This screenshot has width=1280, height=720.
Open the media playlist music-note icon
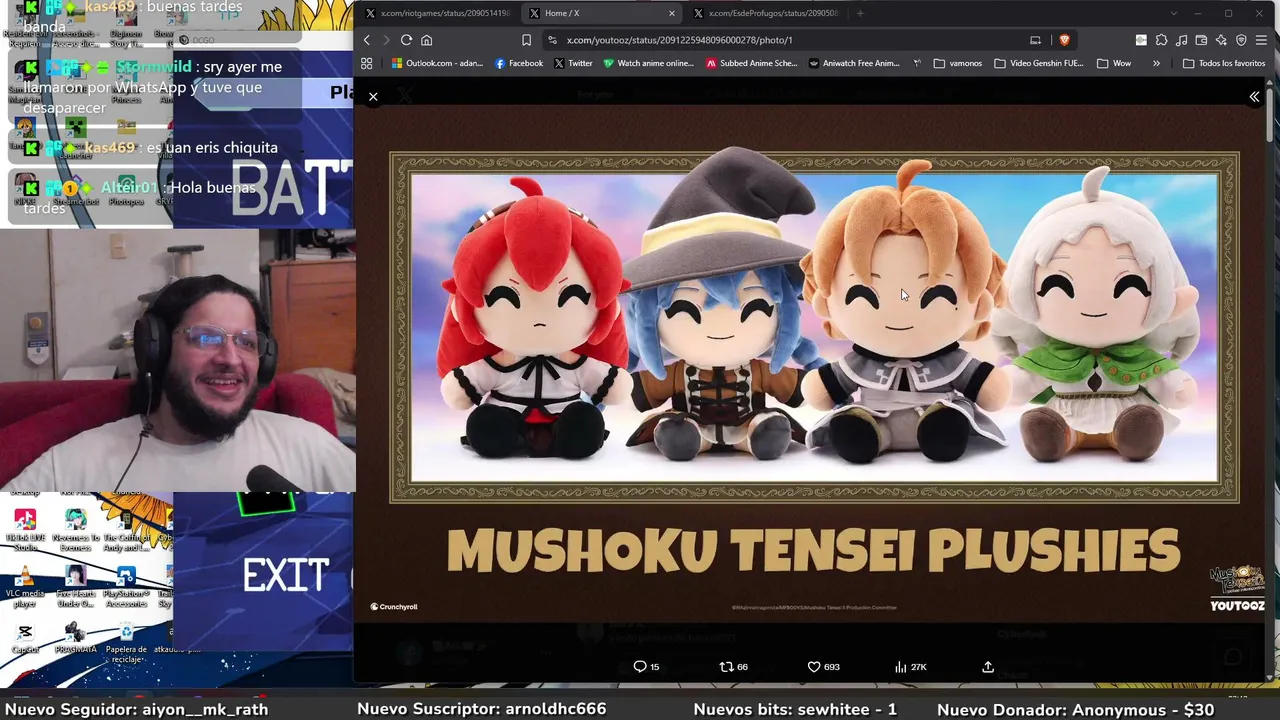click(1181, 40)
